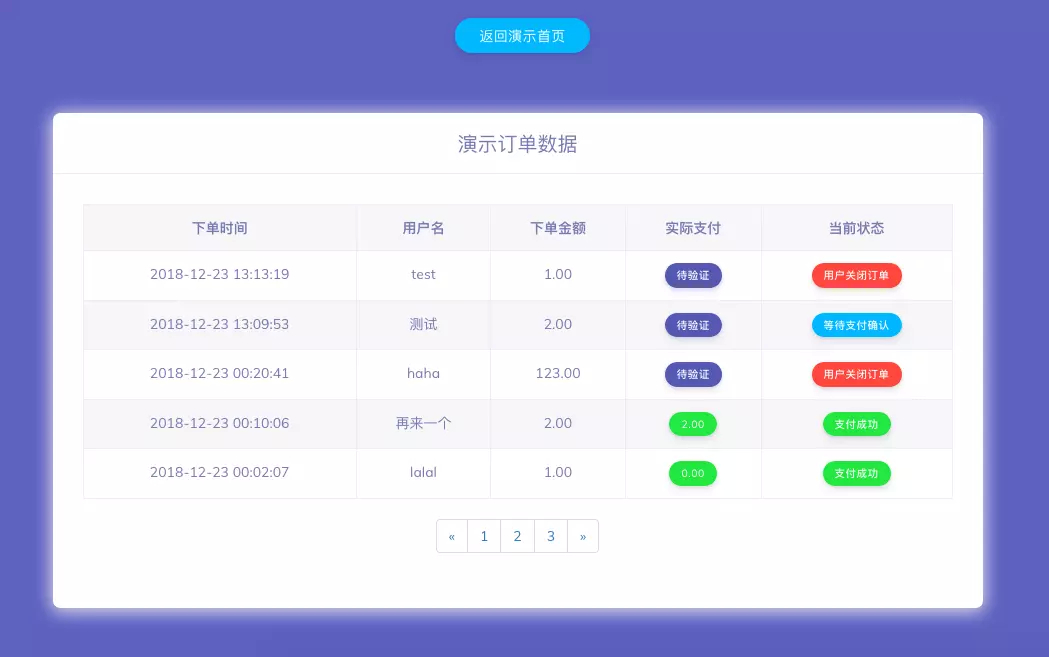Click the 演示订单数据 heading

tap(517, 144)
